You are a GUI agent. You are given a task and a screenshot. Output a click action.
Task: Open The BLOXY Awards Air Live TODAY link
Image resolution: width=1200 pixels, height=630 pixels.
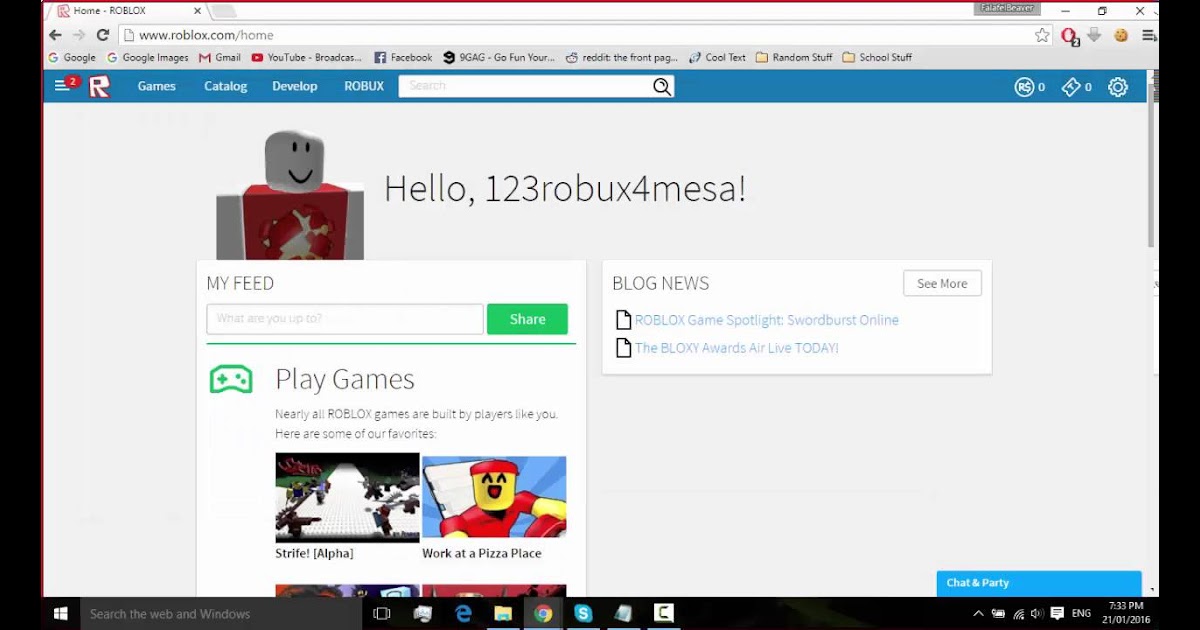click(x=737, y=348)
